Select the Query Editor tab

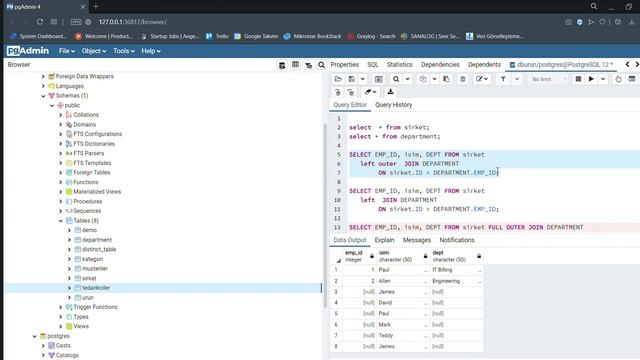(350, 105)
